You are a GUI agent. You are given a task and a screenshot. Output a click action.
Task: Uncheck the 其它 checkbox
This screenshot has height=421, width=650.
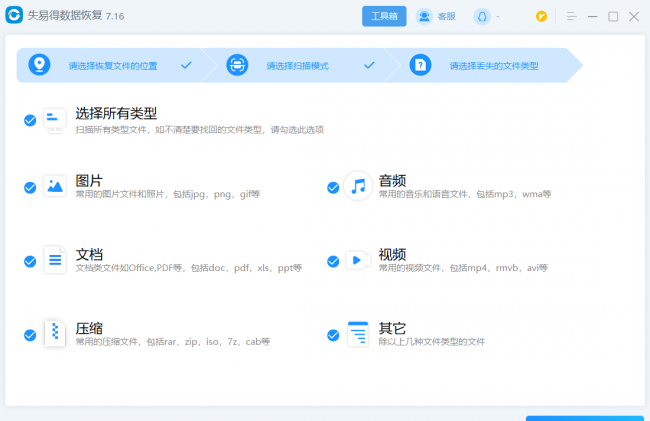(333, 335)
